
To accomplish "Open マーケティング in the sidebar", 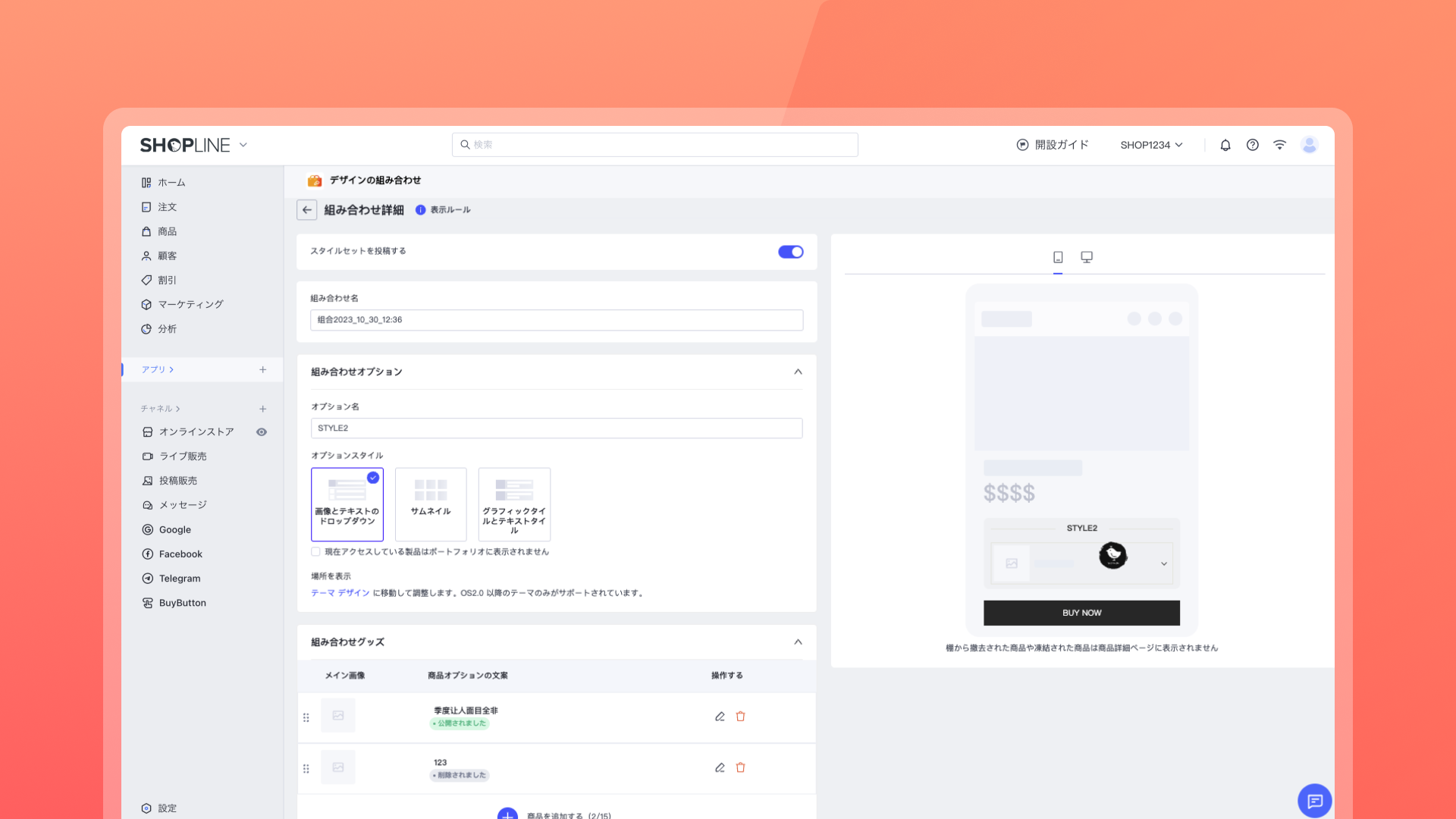I will pos(190,304).
